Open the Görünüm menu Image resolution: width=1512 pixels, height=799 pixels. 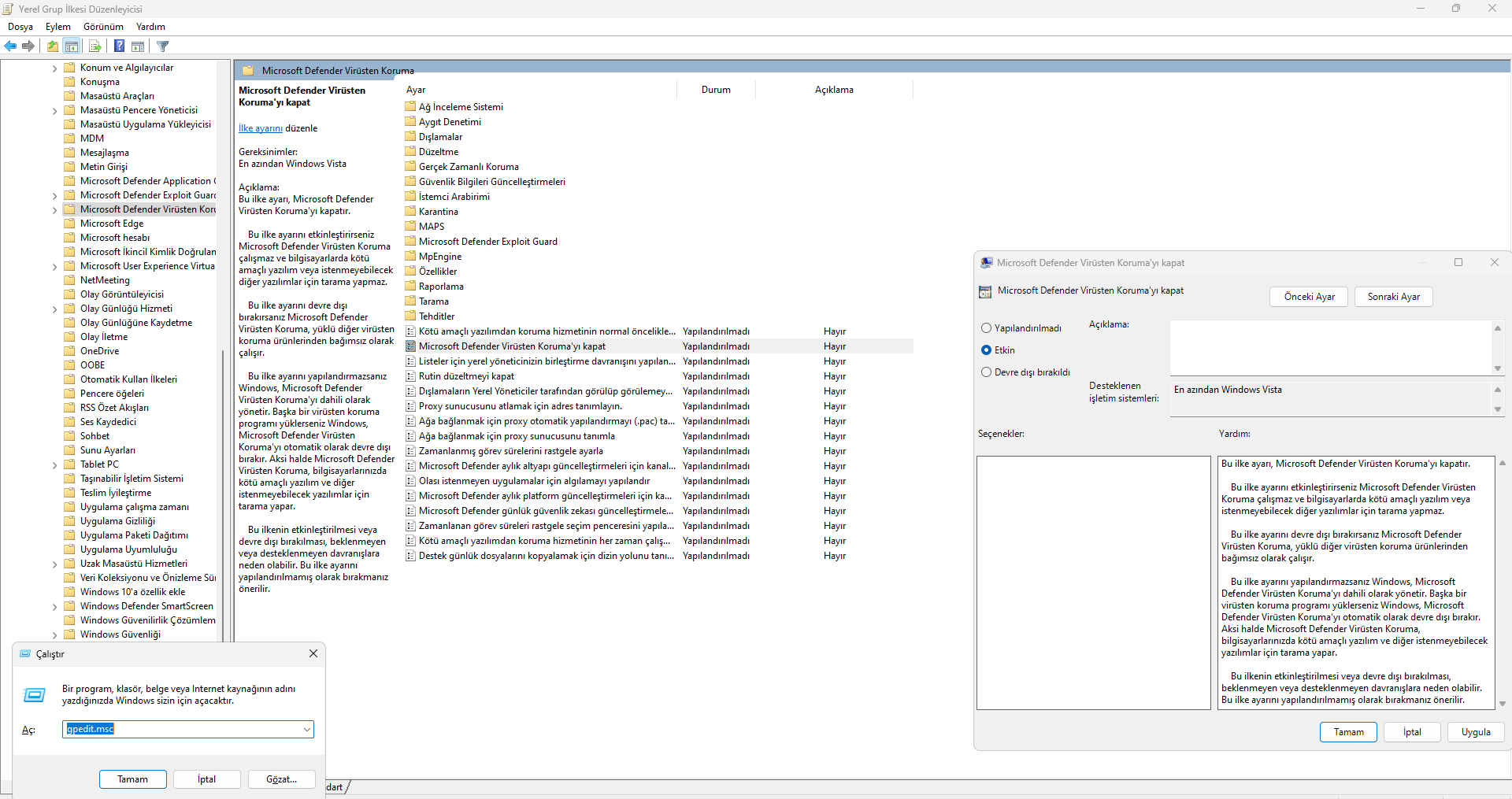click(x=103, y=27)
